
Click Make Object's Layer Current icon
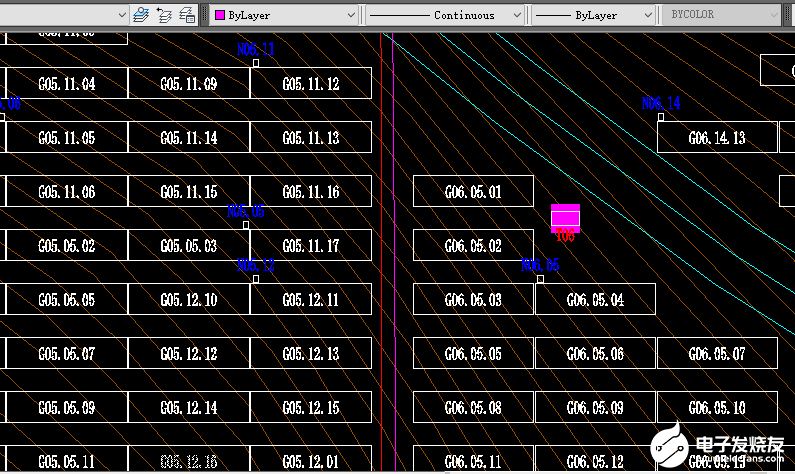[140, 15]
